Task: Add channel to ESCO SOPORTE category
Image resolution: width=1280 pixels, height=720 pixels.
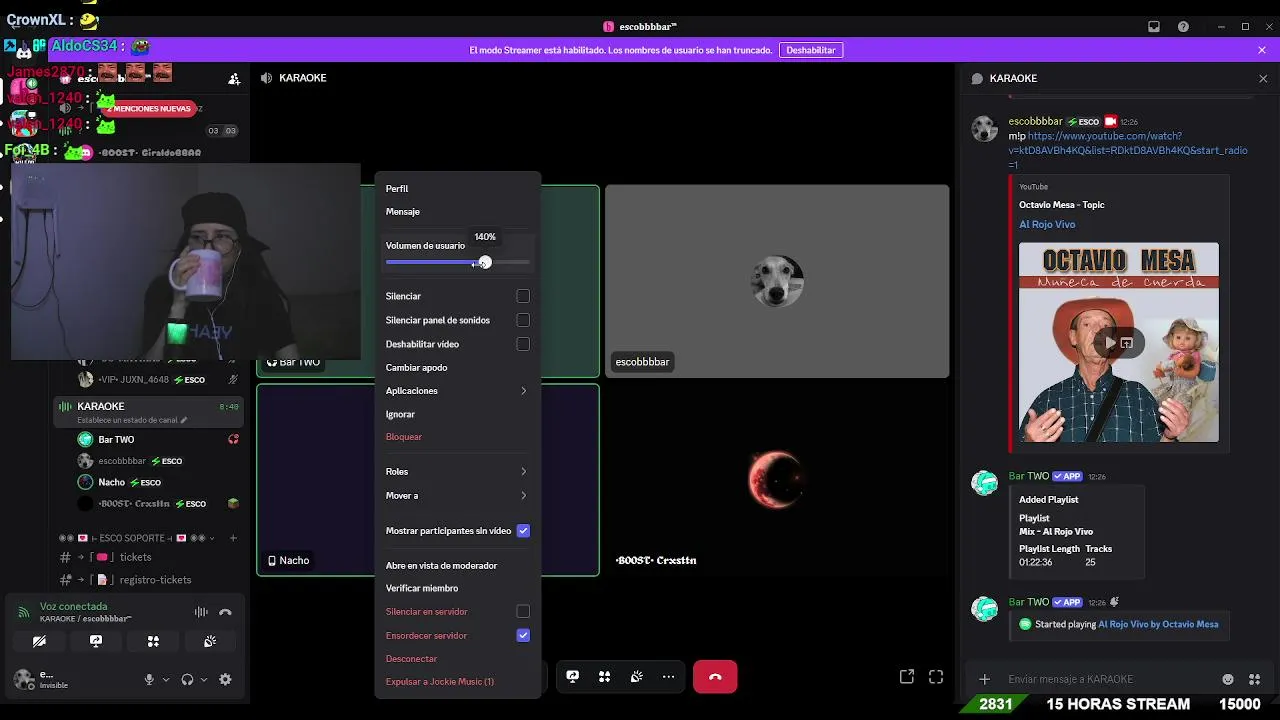Action: (233, 538)
